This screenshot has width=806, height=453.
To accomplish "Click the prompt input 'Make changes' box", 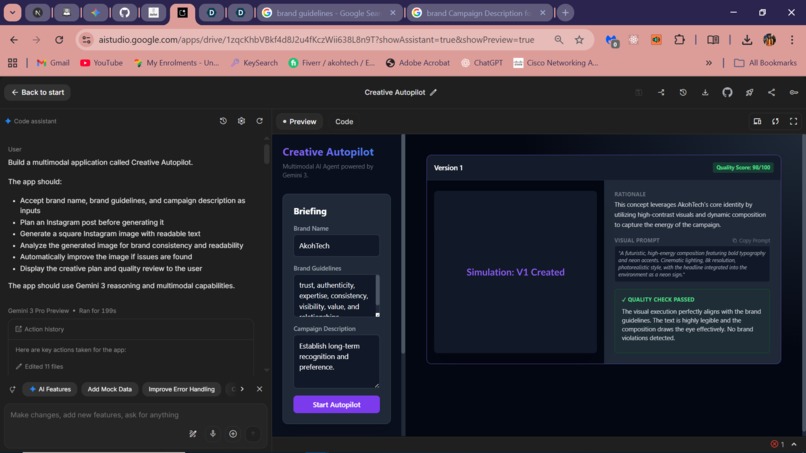I will [x=135, y=415].
